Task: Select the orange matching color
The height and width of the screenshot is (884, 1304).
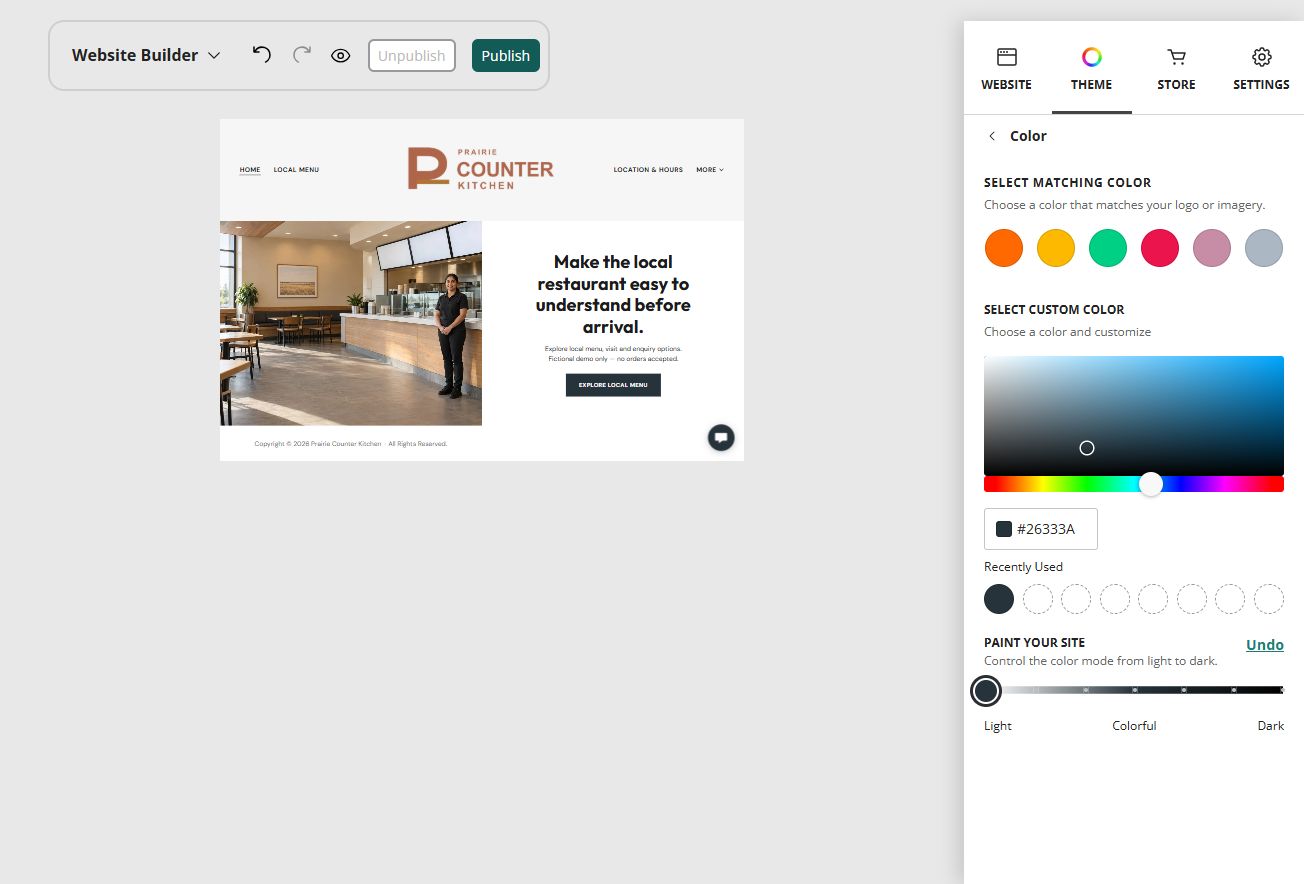Action: [x=1004, y=248]
